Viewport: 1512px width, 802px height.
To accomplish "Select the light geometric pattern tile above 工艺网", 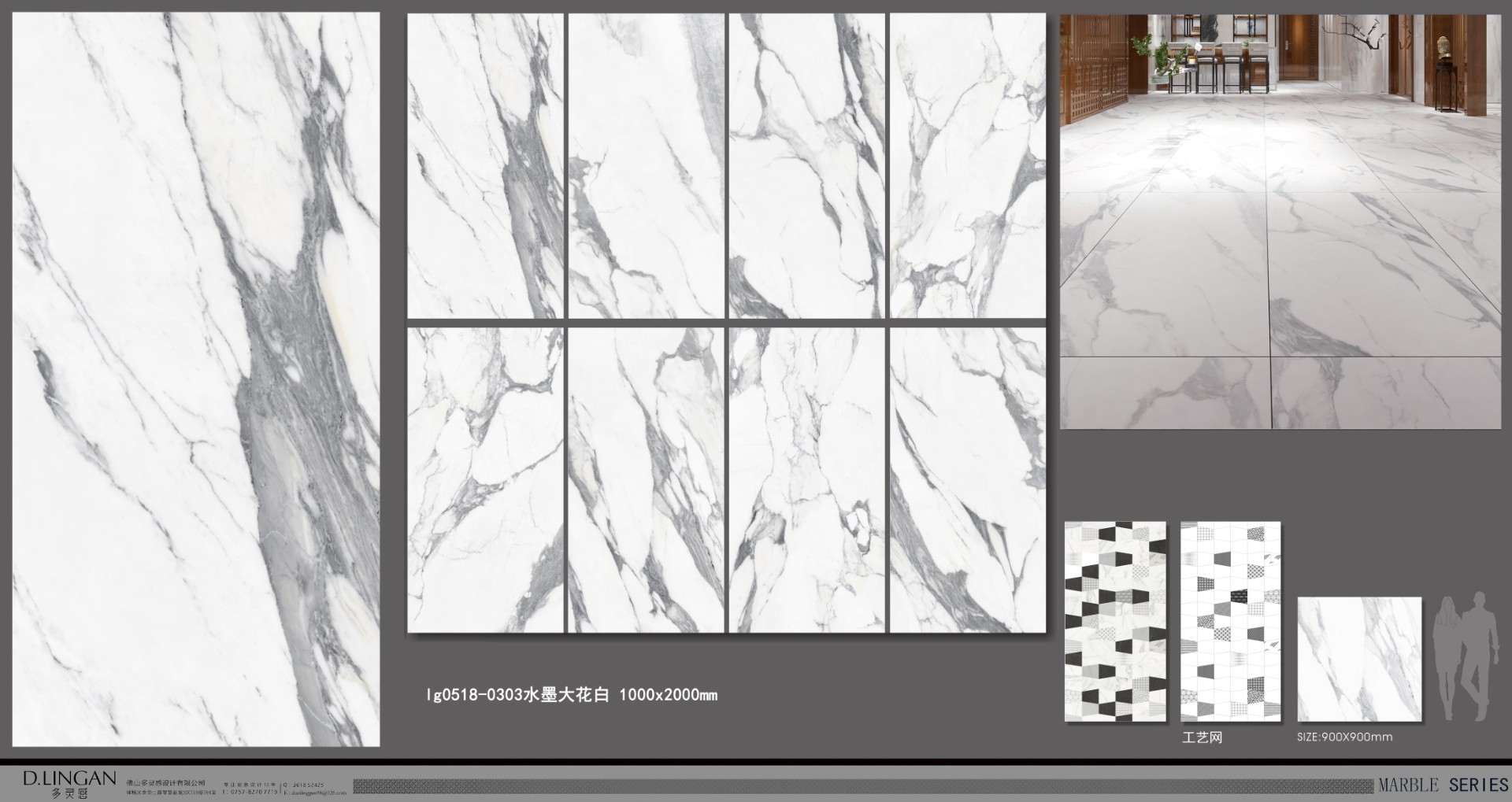I will [x=1230, y=621].
